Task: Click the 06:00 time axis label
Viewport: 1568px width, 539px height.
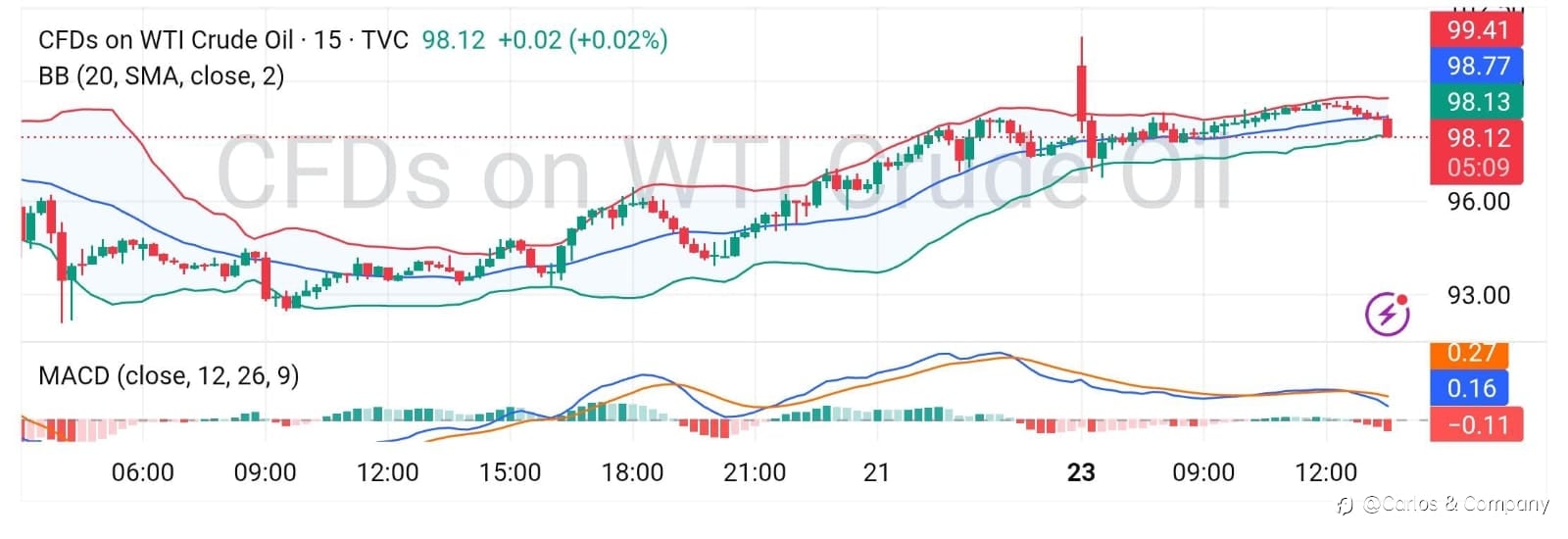Action: 143,472
